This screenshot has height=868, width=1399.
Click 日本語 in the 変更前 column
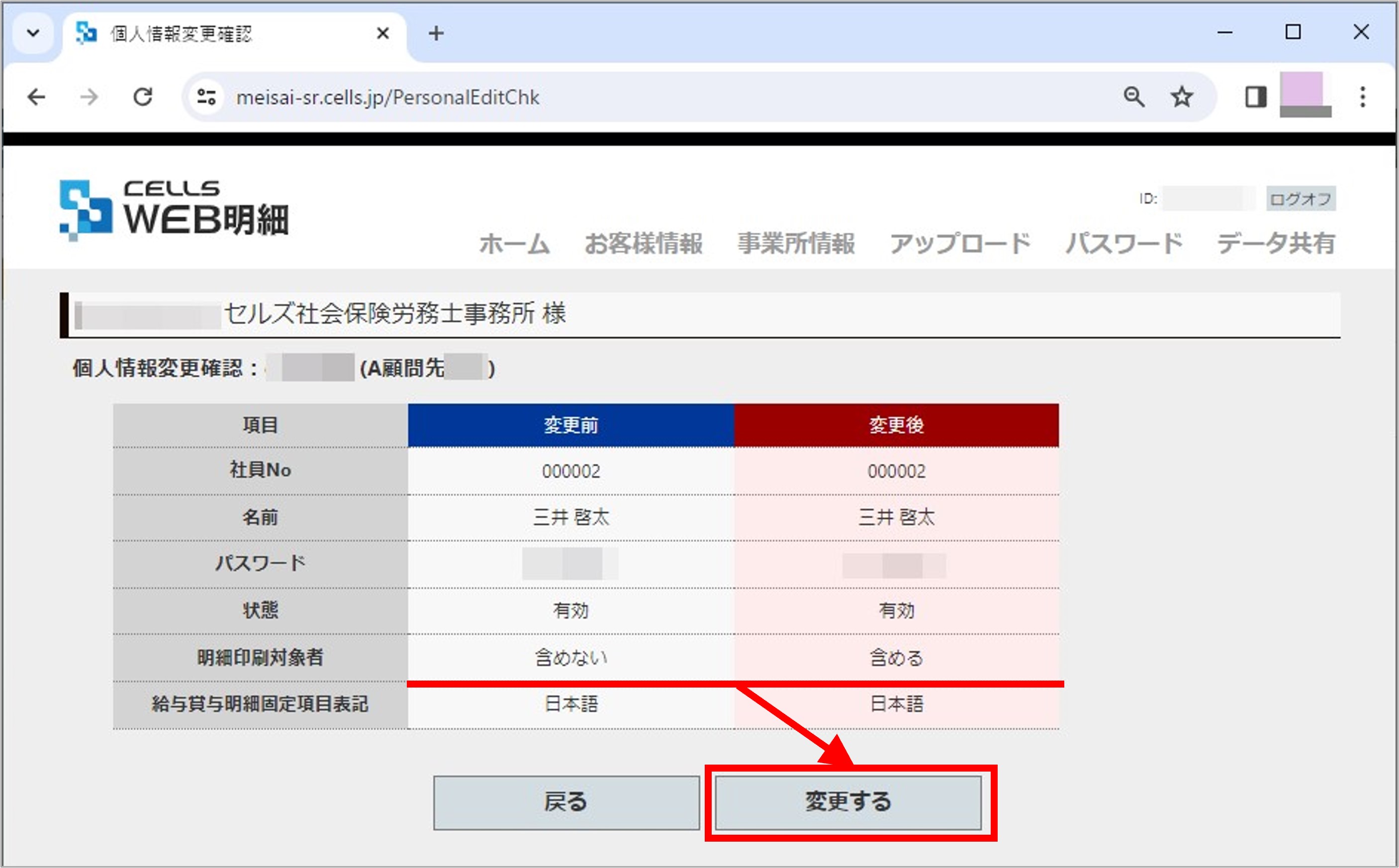click(x=571, y=704)
